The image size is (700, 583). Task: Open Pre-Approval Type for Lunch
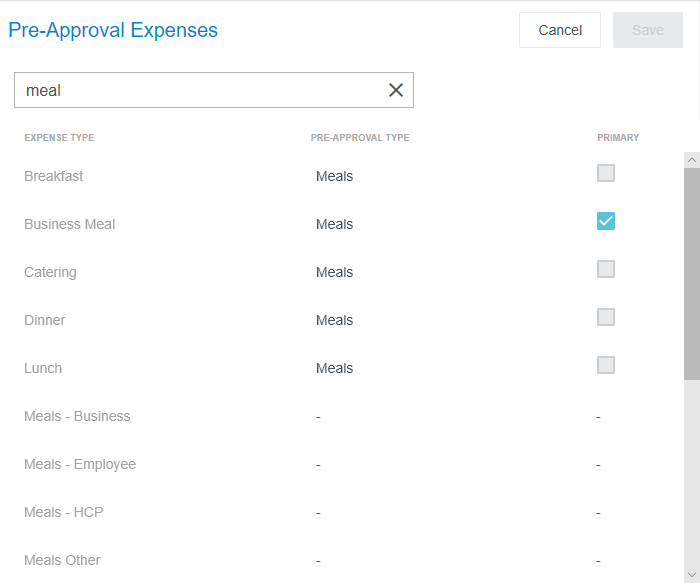pyautogui.click(x=334, y=368)
